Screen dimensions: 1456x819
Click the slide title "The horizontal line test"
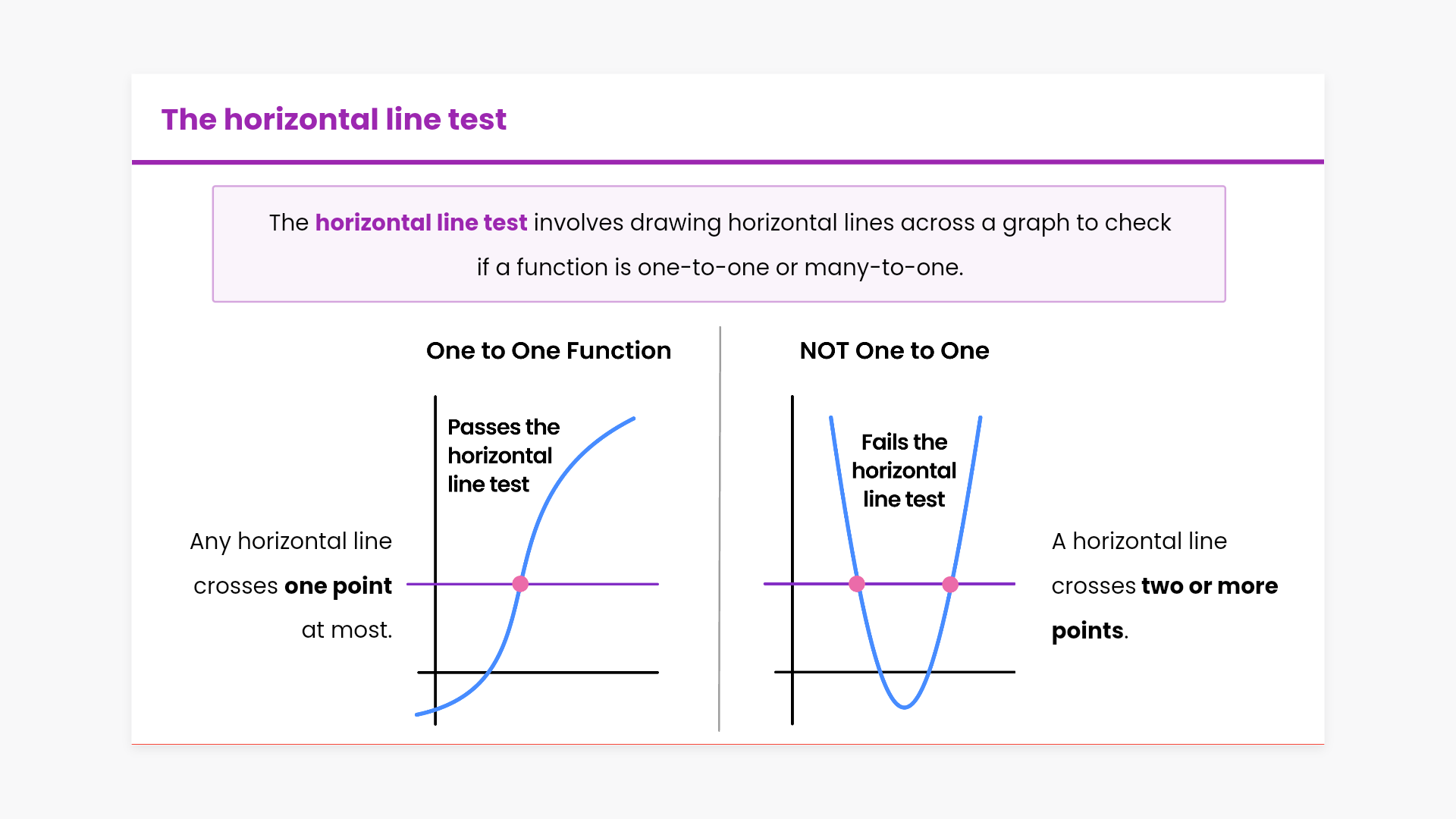coord(334,120)
